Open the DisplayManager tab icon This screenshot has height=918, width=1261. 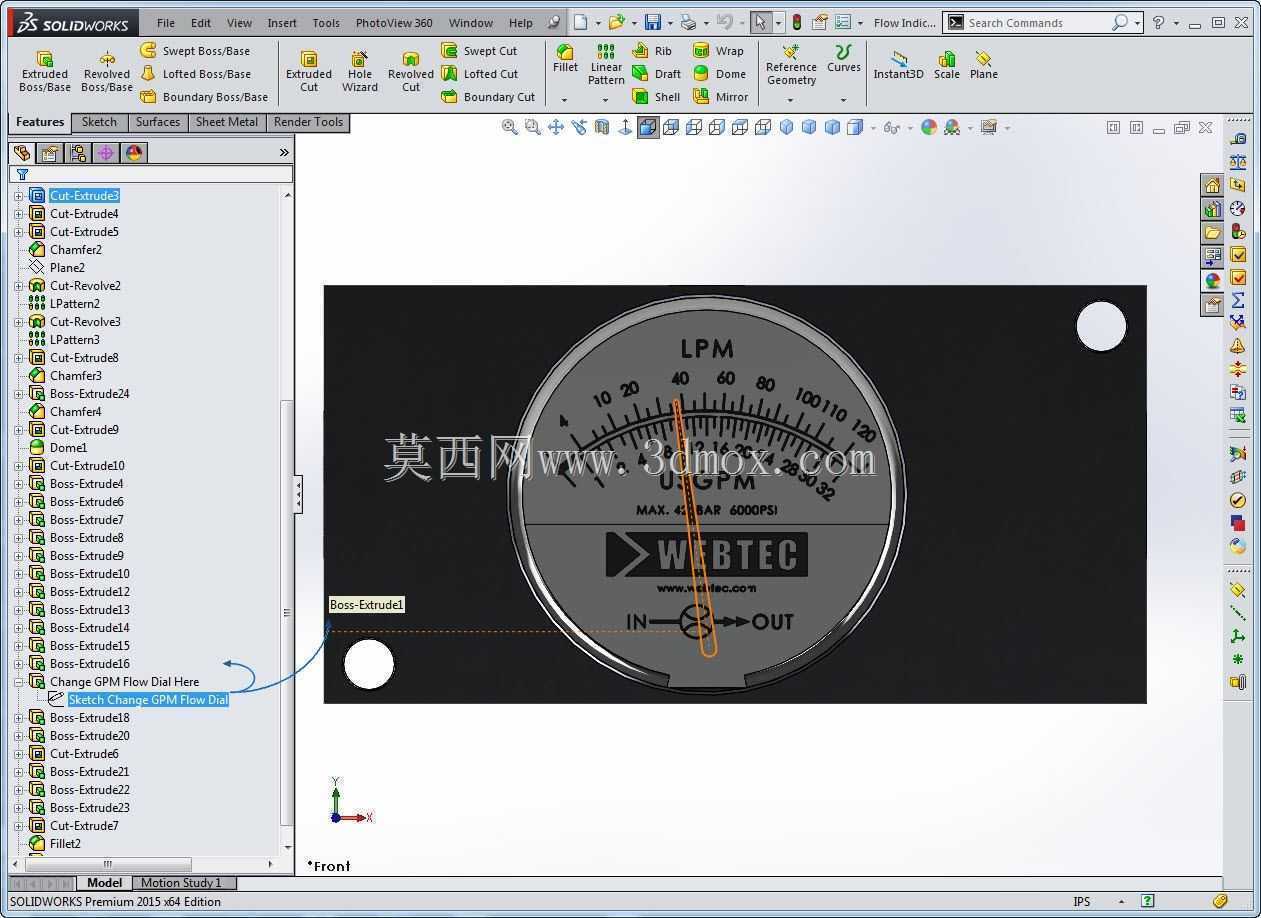(x=133, y=153)
